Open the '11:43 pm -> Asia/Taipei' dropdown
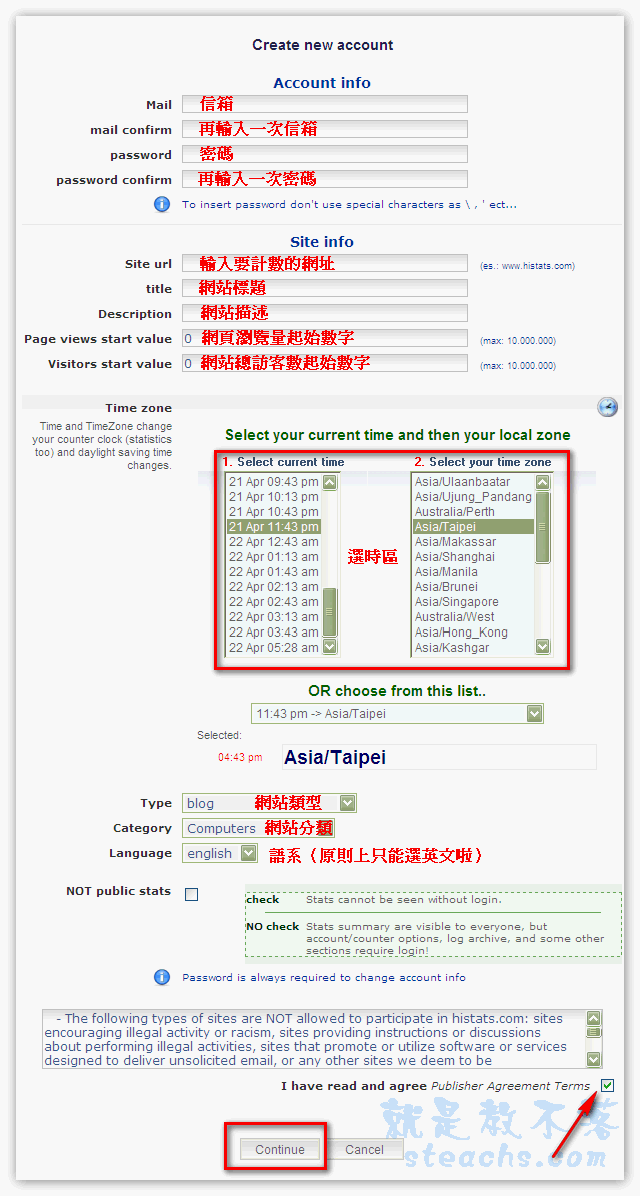The image size is (640, 1196). click(x=397, y=714)
